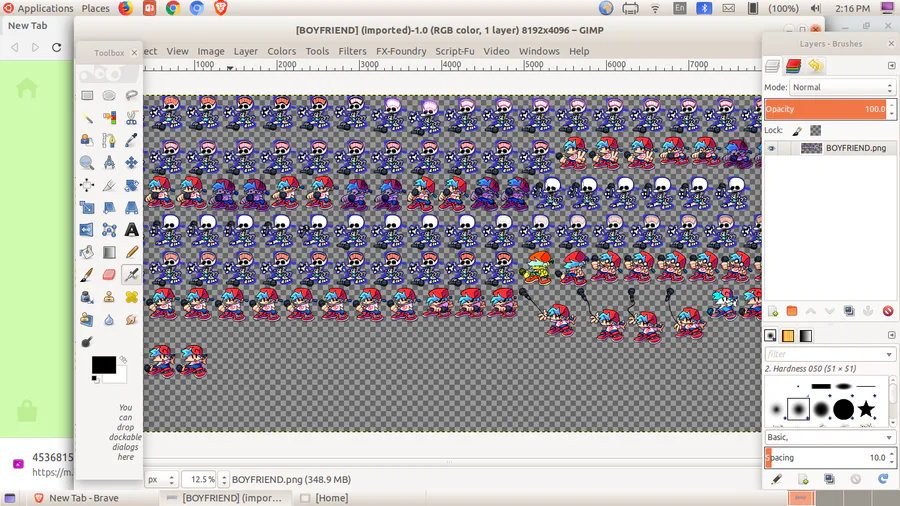Image resolution: width=900 pixels, height=506 pixels.
Task: Select the Perspective tool
Action: 131,207
